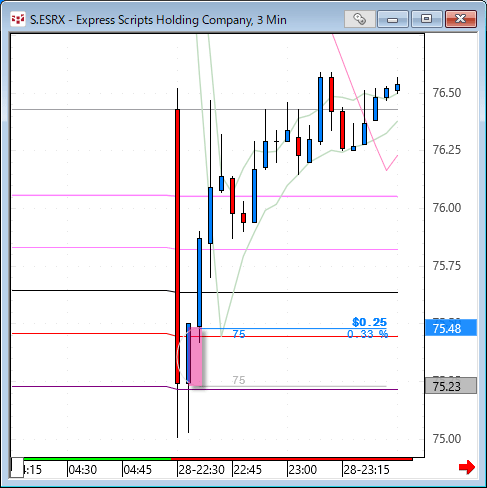Click the $0.25 profit annotation
Image resolution: width=487 pixels, height=488 pixels.
click(369, 322)
